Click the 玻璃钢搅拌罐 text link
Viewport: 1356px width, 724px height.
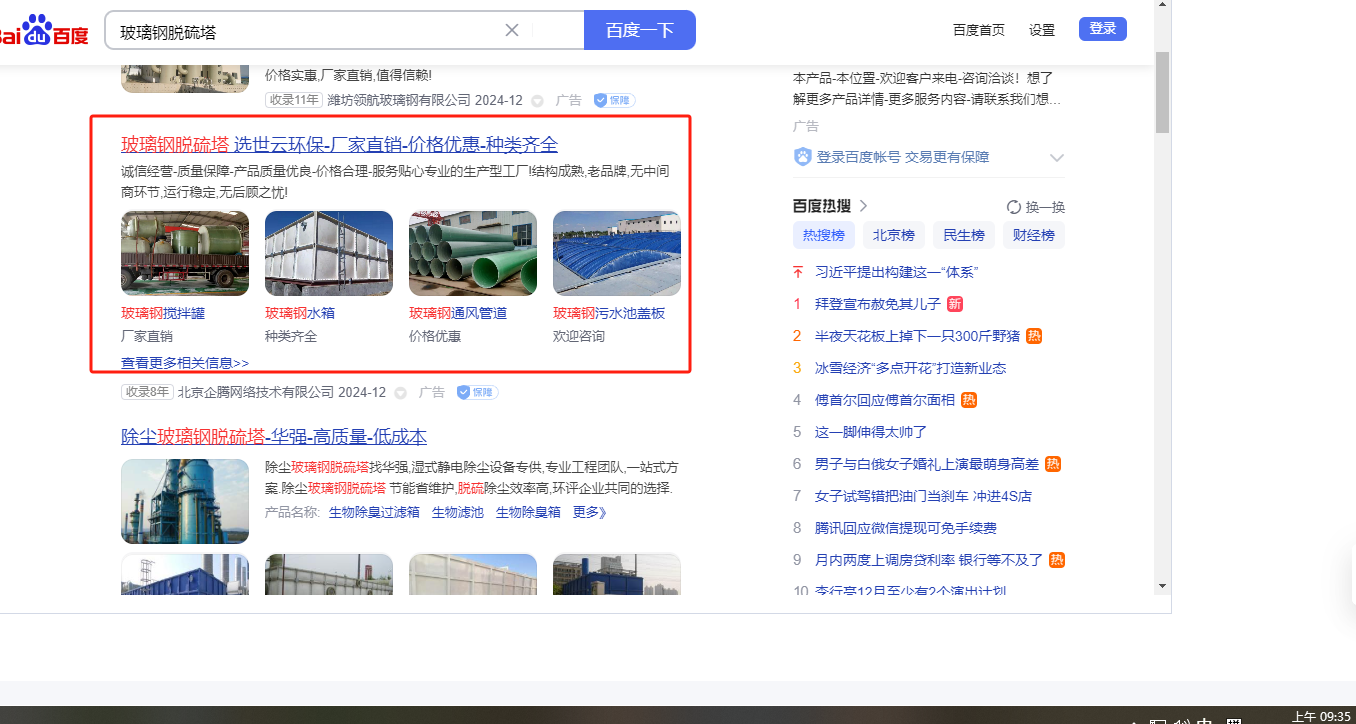click(163, 313)
